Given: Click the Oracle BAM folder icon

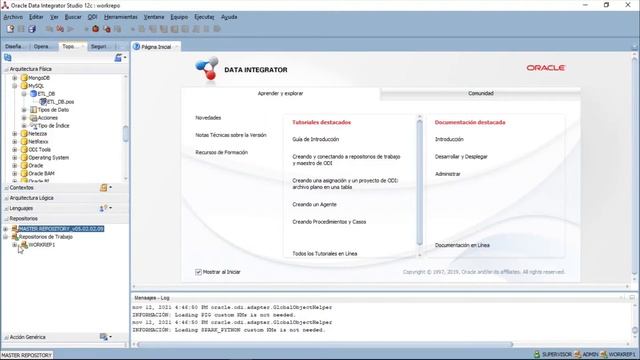Looking at the screenshot, I should tap(24, 173).
